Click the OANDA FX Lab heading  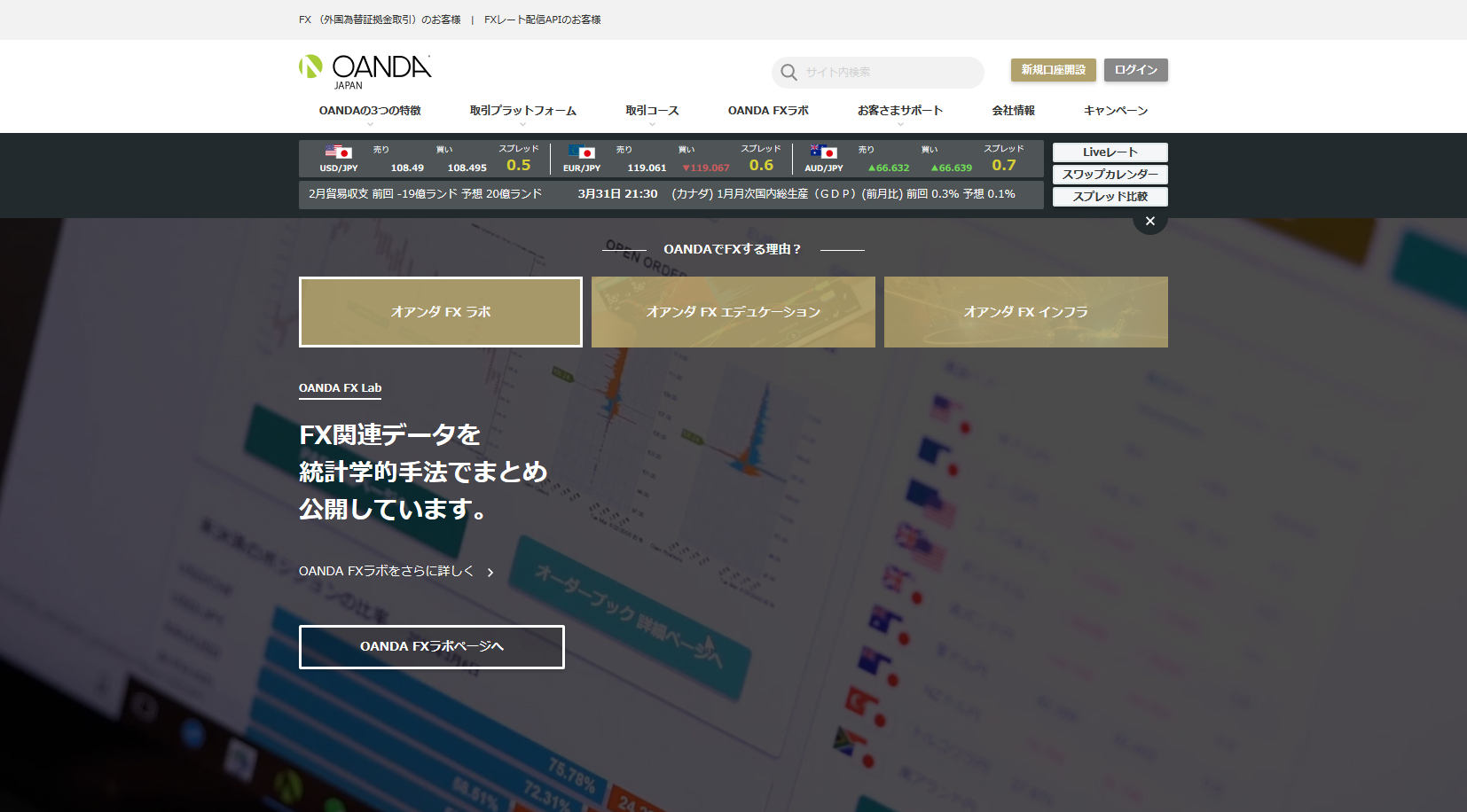click(341, 388)
